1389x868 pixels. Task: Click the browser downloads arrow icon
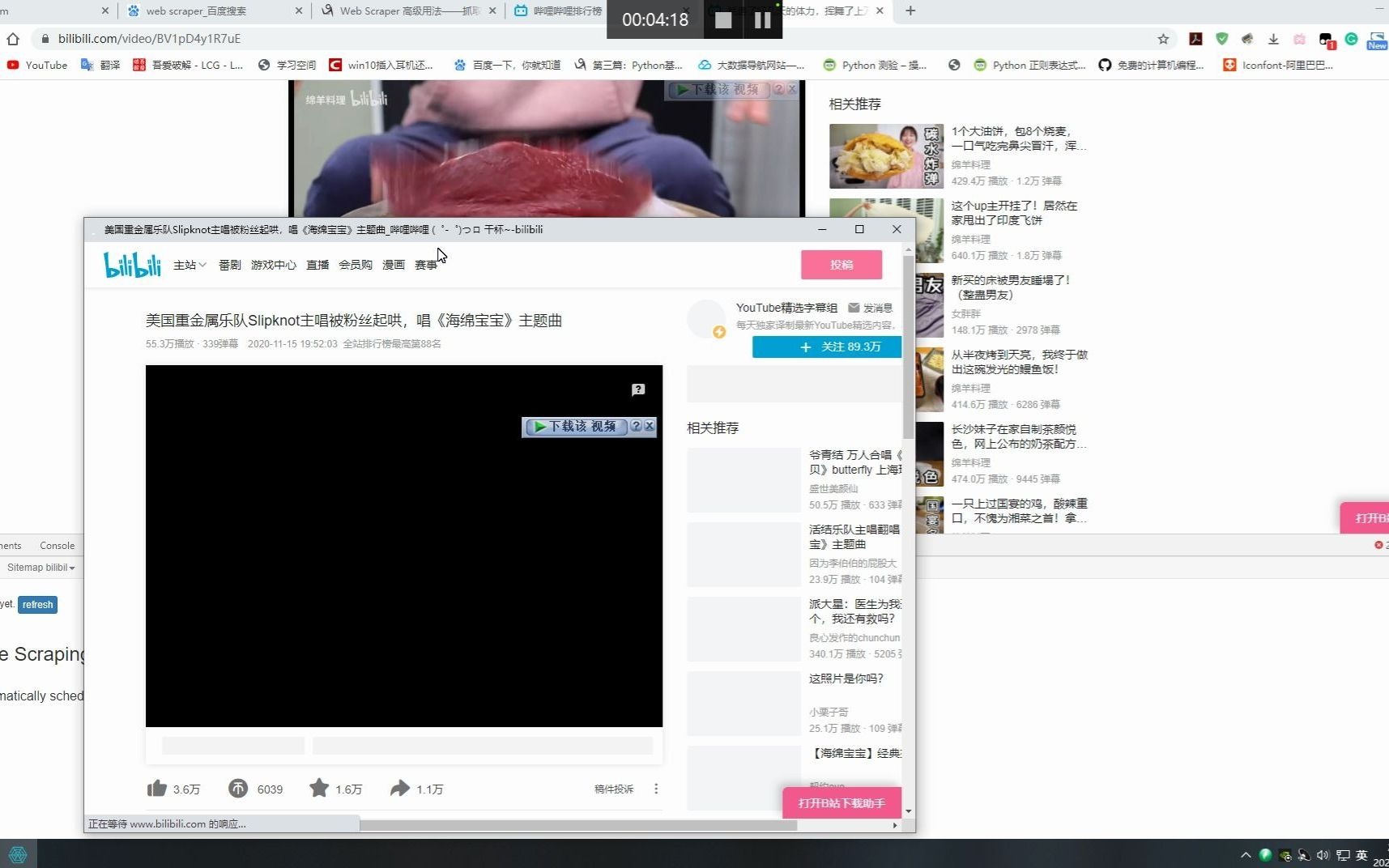(x=1273, y=39)
